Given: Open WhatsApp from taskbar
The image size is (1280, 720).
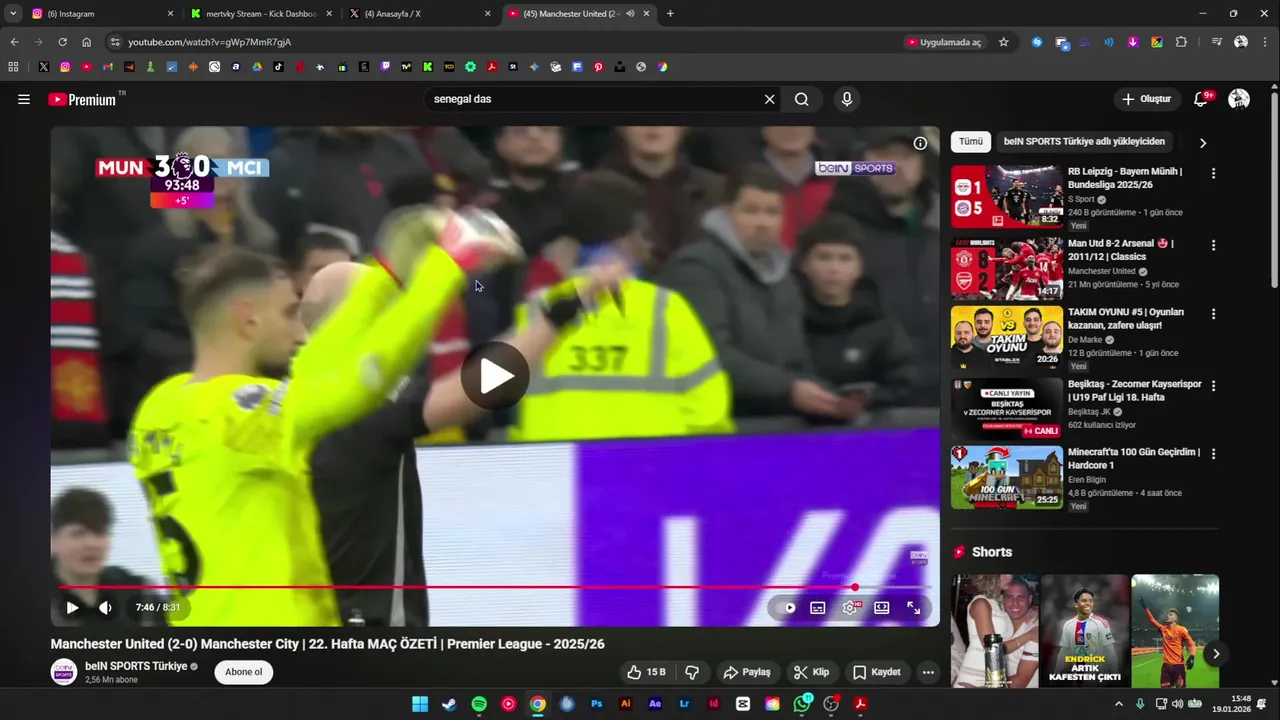Looking at the screenshot, I should point(802,704).
